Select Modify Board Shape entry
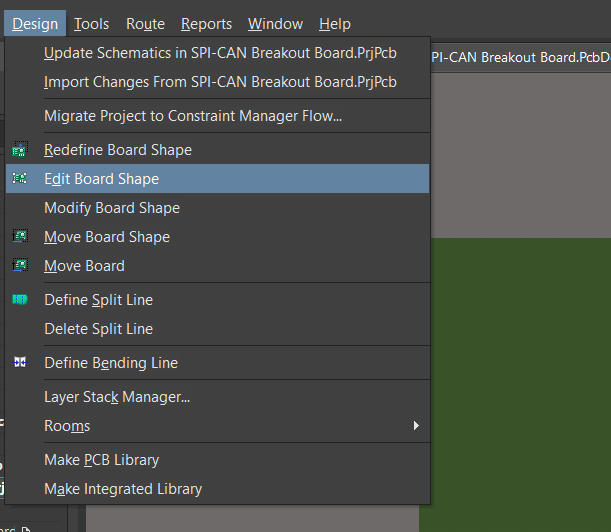This screenshot has width=611, height=532. tap(218, 208)
